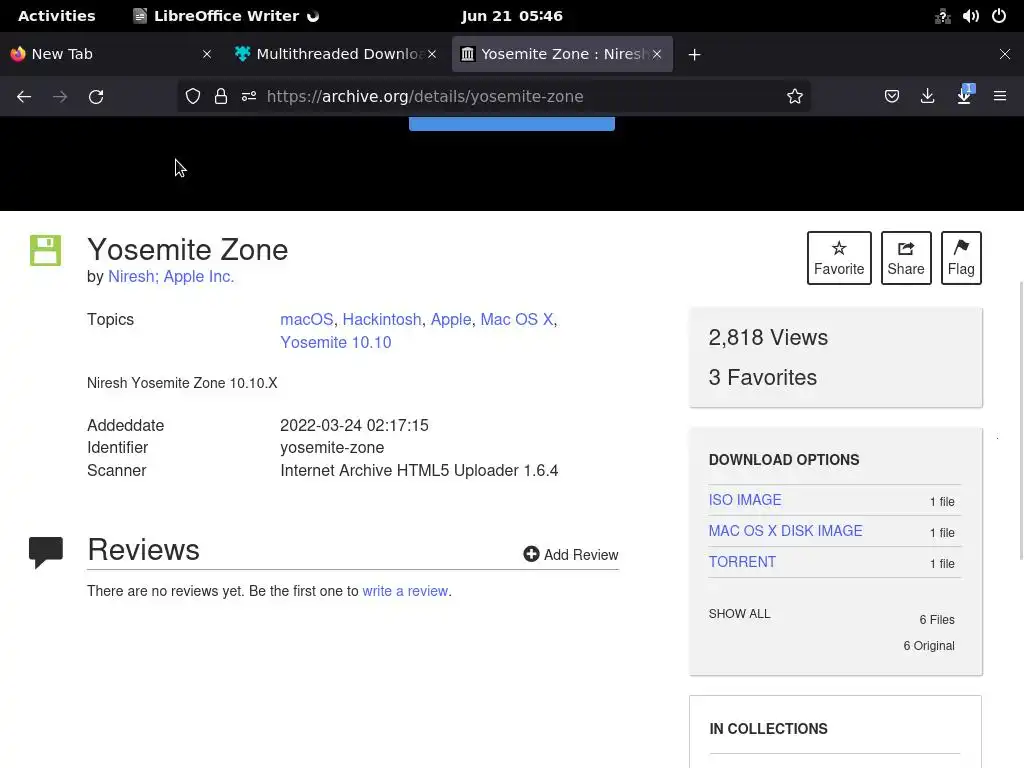Click the address bar URL field

[500, 97]
